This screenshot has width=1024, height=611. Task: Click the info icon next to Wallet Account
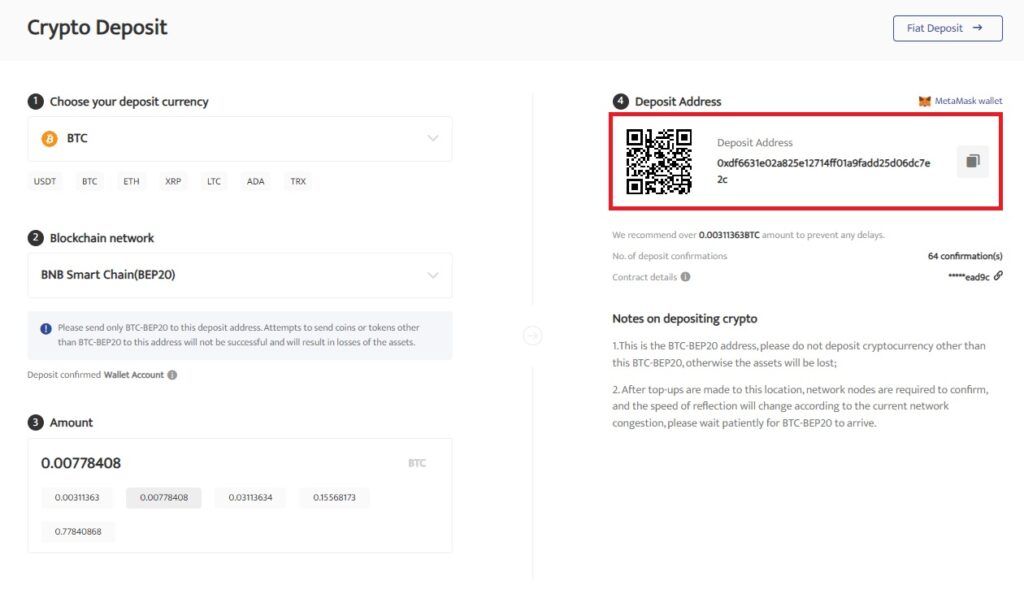click(x=172, y=375)
